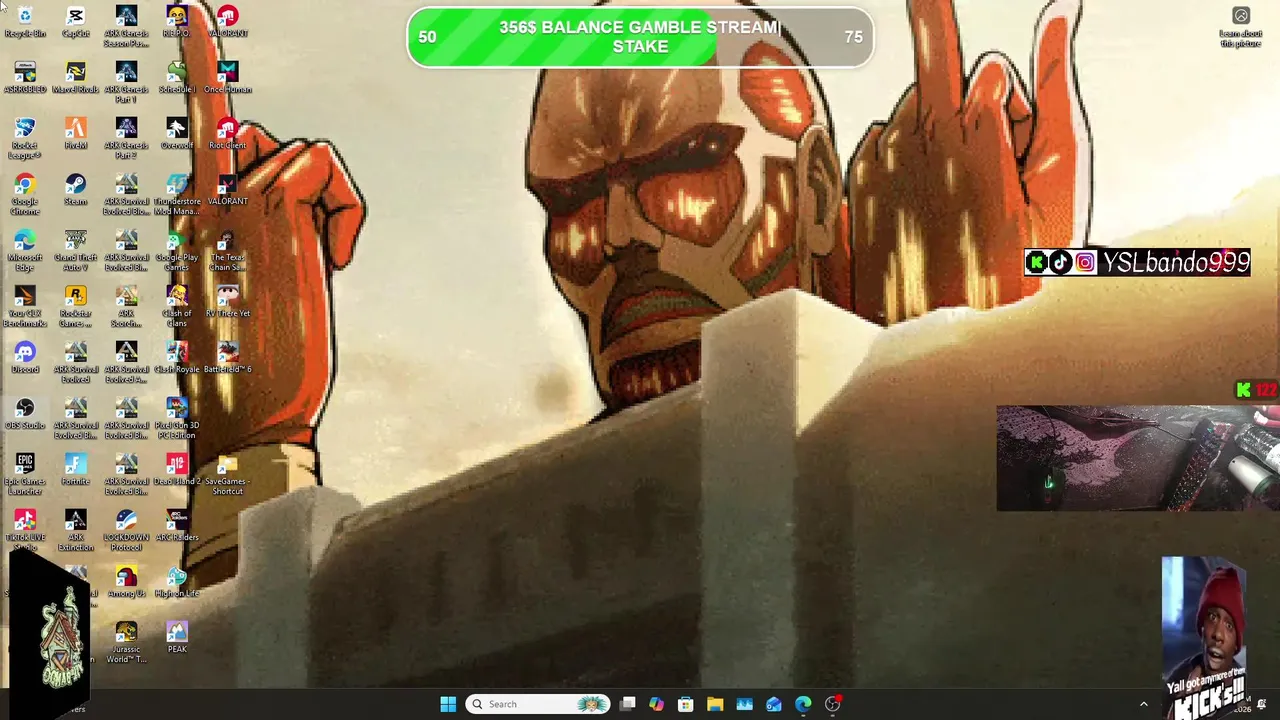This screenshot has width=1280, height=720.
Task: Open Clash Royale desktop shortcut
Action: click(177, 358)
